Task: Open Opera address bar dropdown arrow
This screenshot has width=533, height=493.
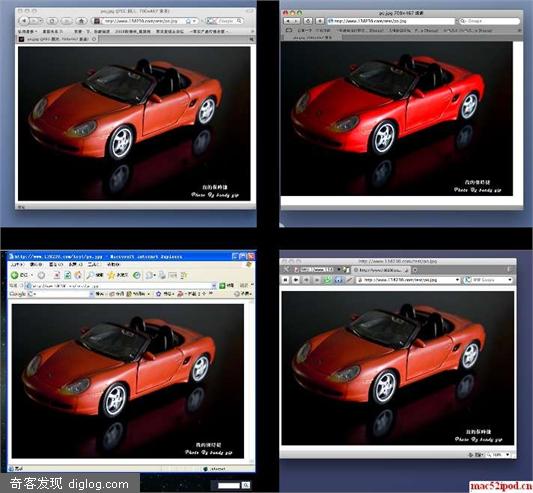Action: 458,280
